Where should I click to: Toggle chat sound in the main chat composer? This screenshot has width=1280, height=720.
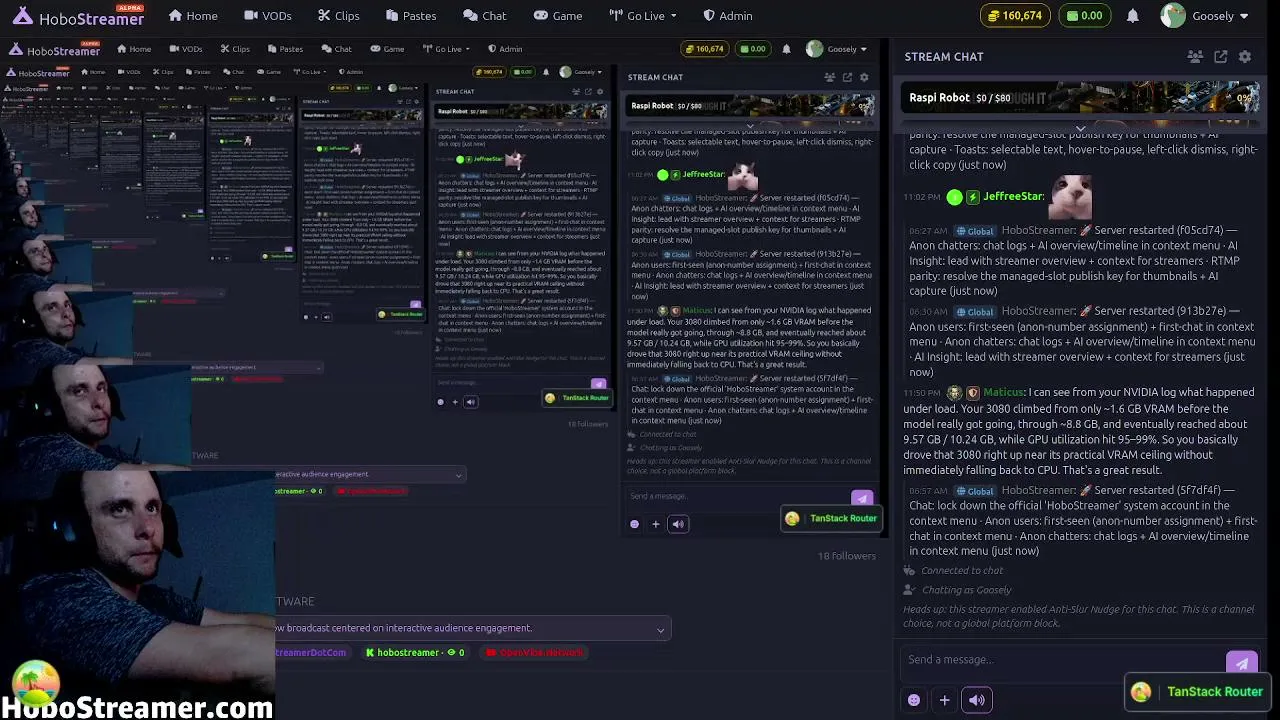tap(977, 700)
